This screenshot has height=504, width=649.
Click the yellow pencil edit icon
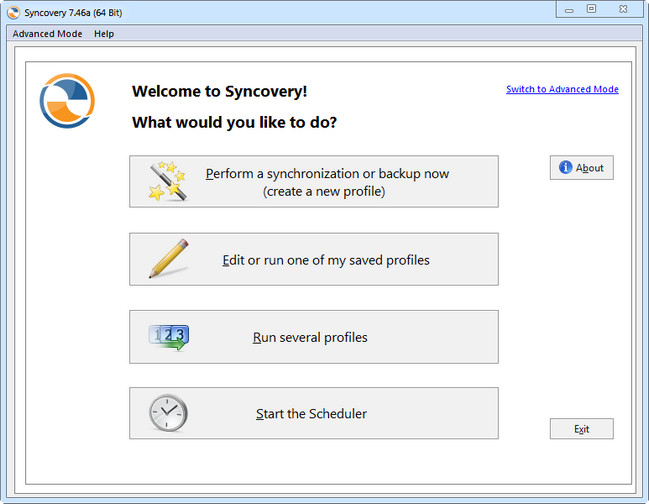[x=169, y=259]
